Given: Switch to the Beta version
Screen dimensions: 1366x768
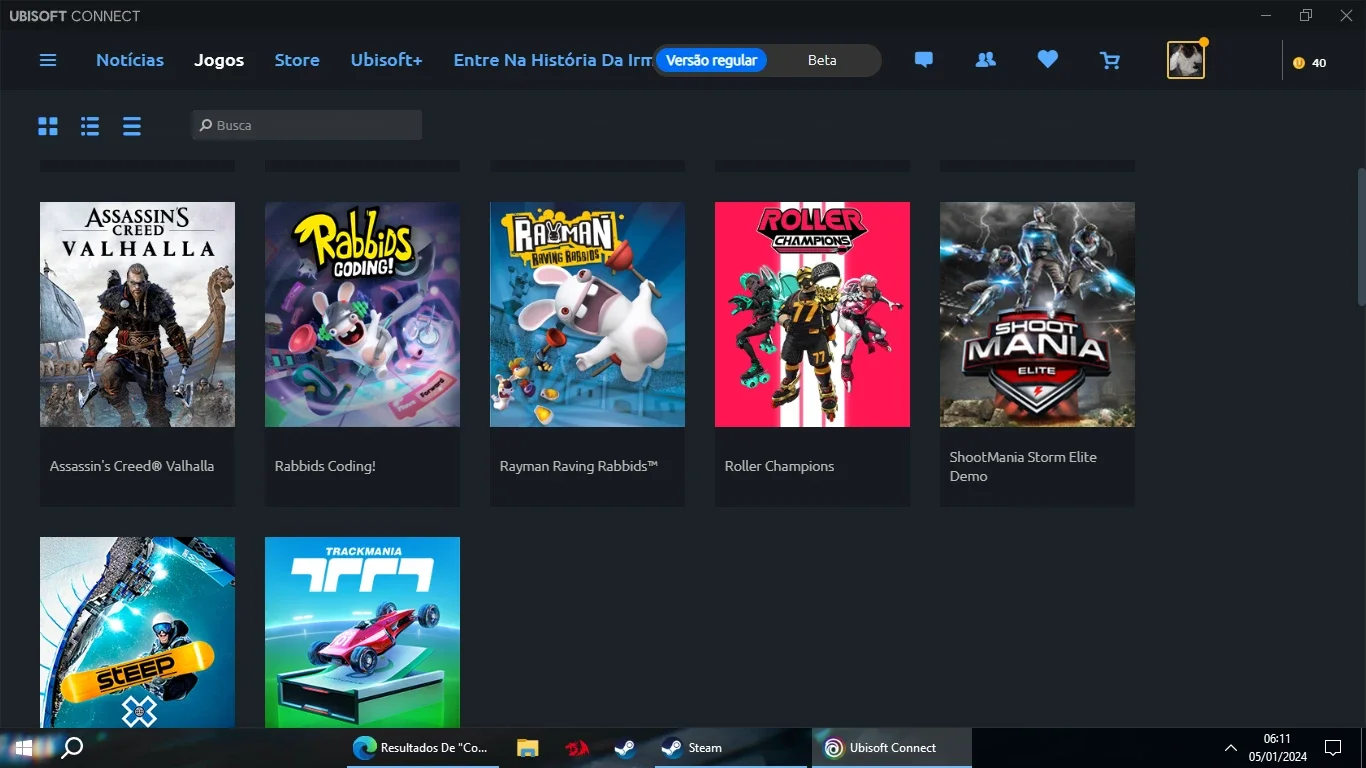Looking at the screenshot, I should [x=822, y=60].
